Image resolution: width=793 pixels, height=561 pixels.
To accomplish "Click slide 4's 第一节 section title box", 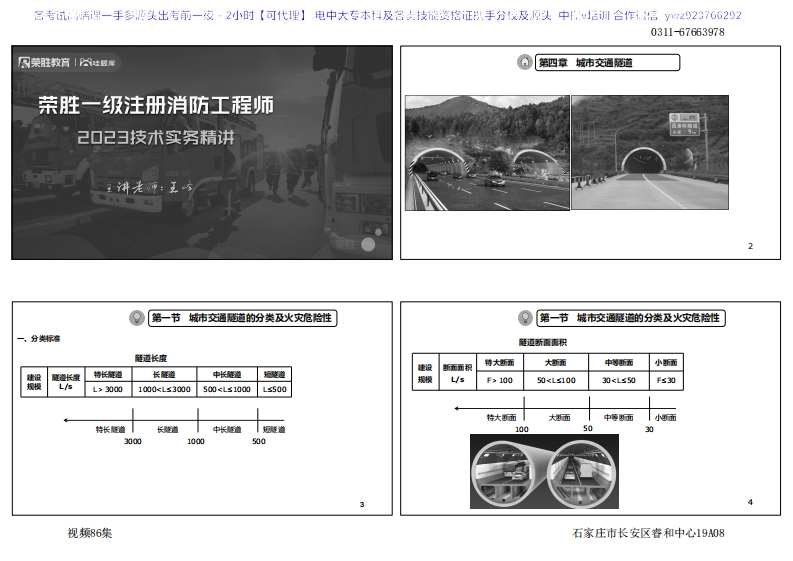I will click(x=630, y=318).
